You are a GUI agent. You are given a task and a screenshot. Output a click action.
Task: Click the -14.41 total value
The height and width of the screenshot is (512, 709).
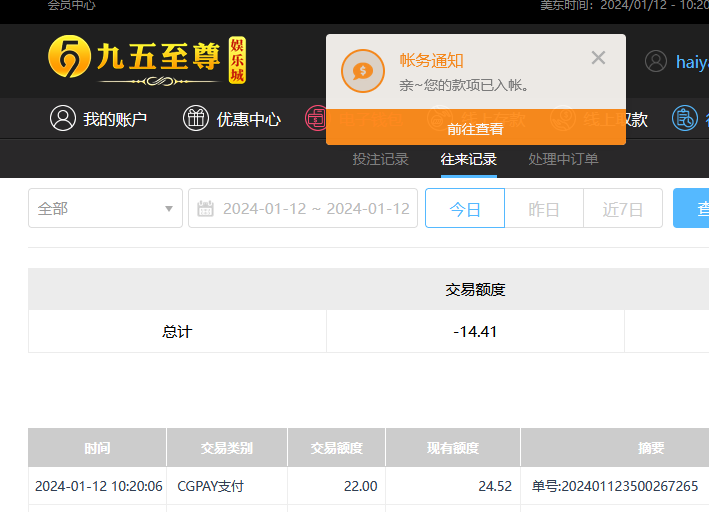[475, 332]
